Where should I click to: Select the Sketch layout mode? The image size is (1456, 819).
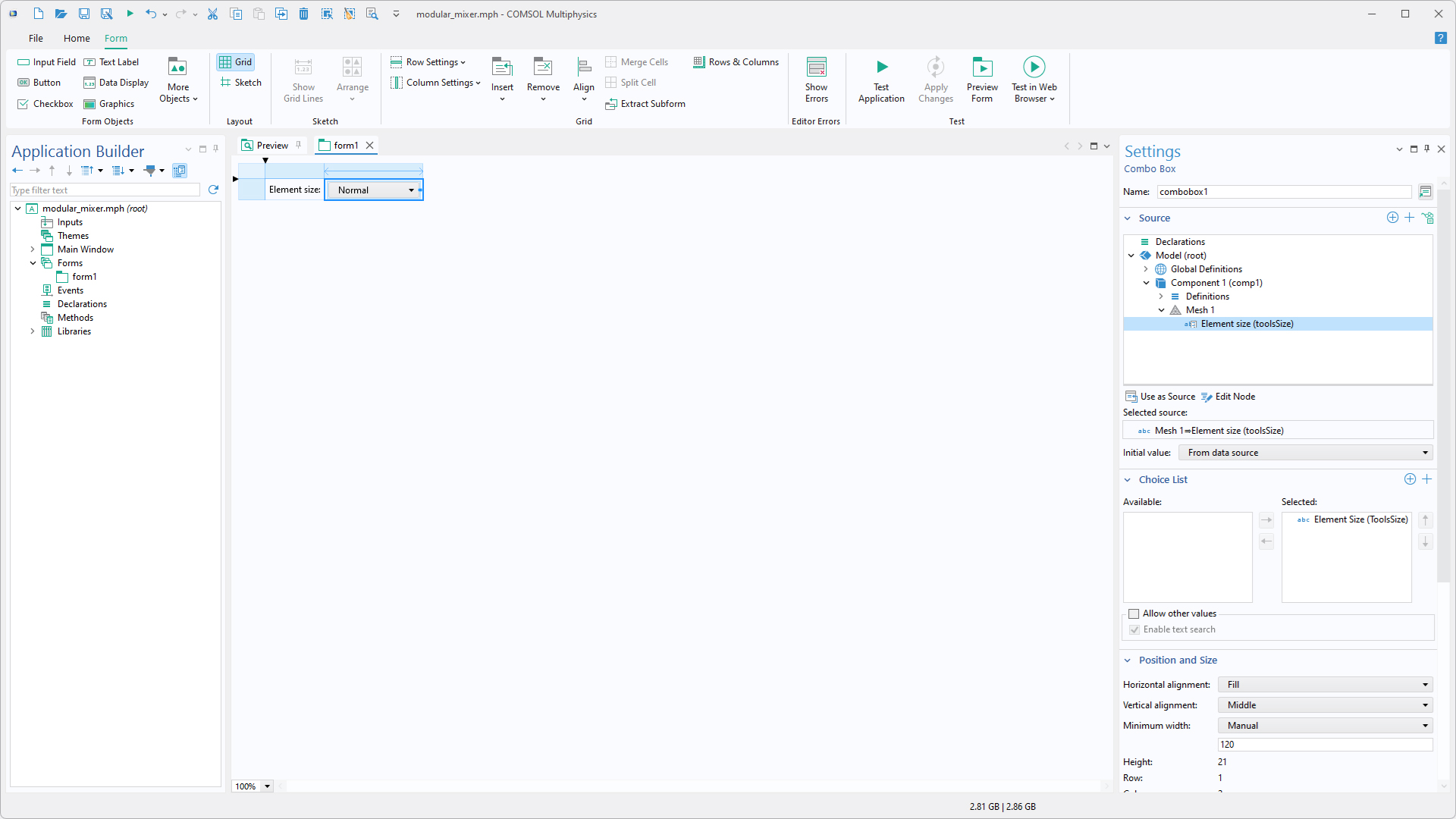point(241,83)
